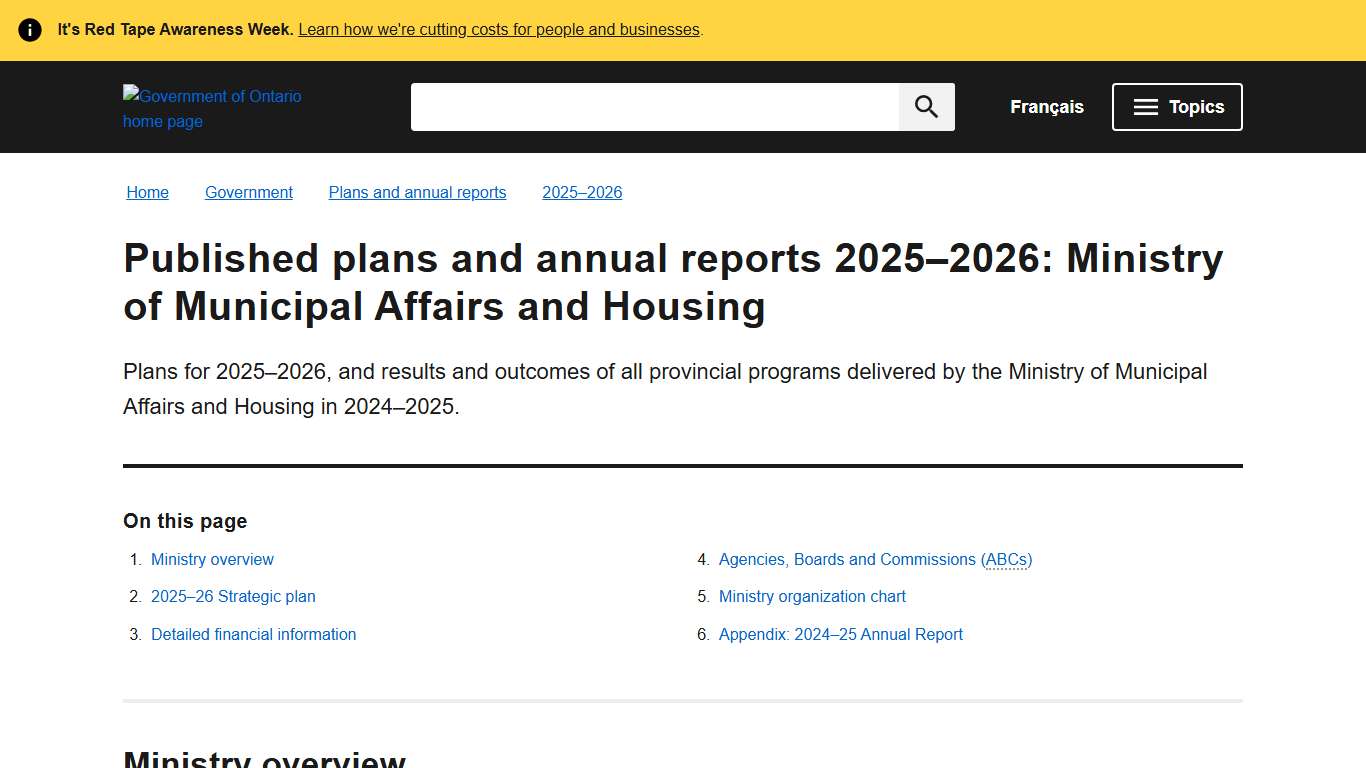Screen dimensions: 1366x768
Task: Jump to the Ministry overview section
Action: [212, 559]
